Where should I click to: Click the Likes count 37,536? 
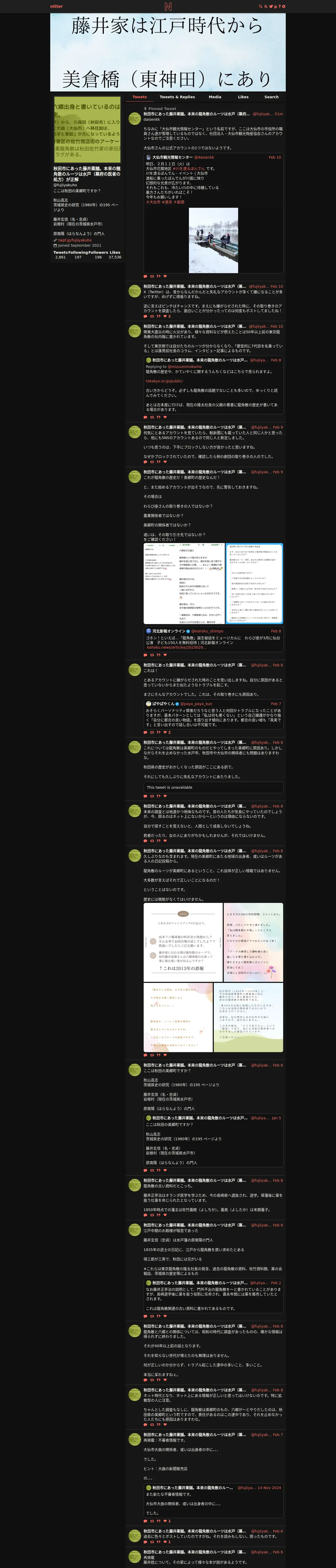pos(115,257)
